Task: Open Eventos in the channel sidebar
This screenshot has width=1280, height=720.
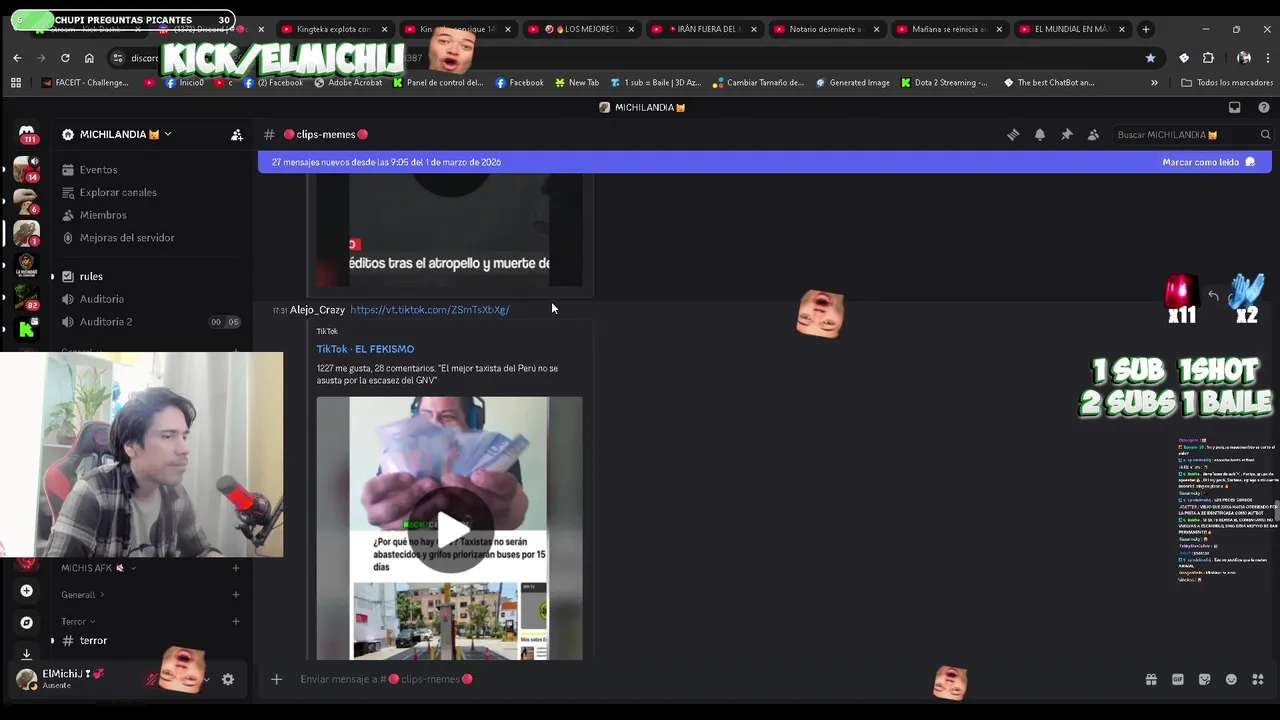Action: [98, 170]
